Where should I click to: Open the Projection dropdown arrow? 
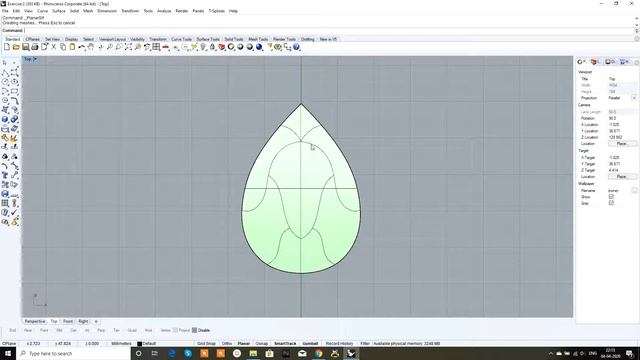click(634, 98)
